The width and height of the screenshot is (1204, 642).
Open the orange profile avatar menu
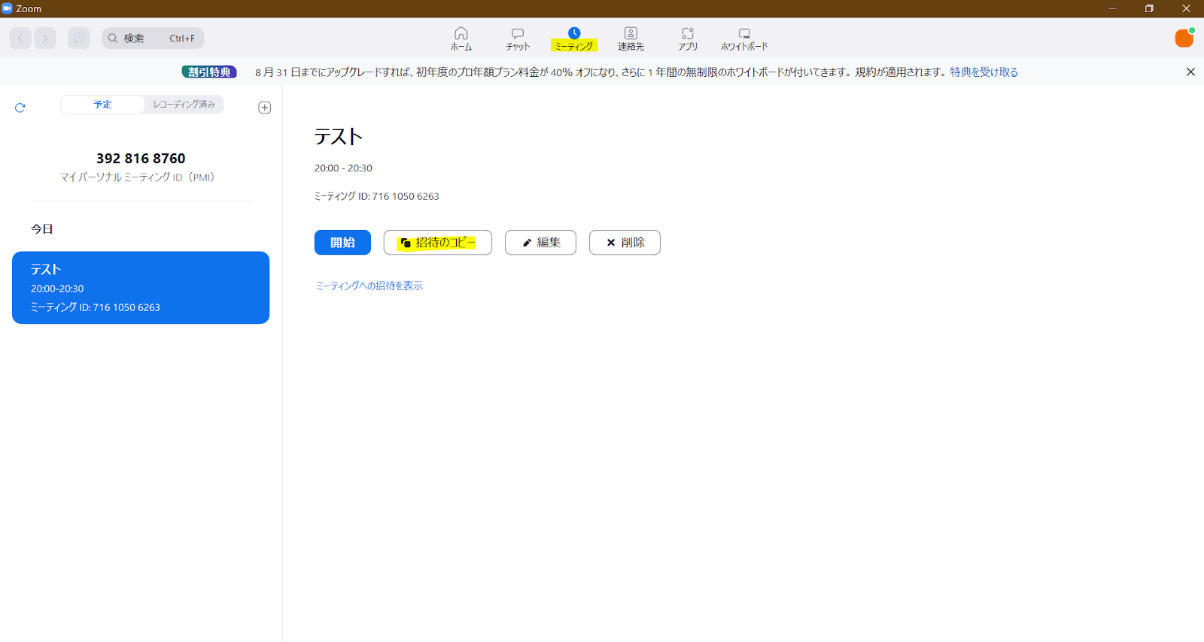coord(1184,38)
